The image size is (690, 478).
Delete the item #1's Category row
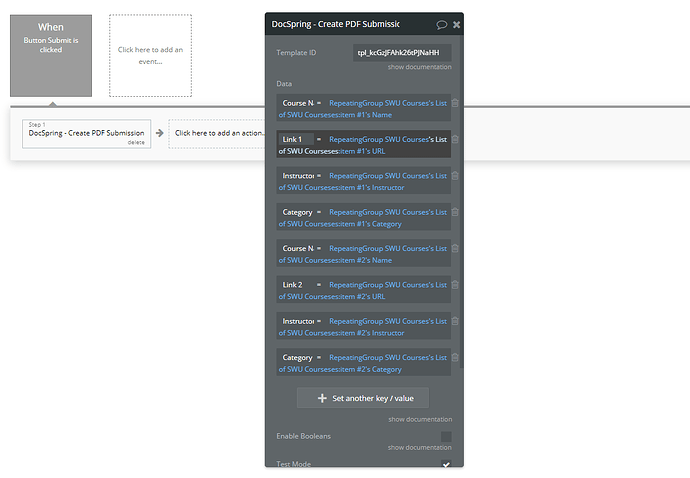(455, 212)
